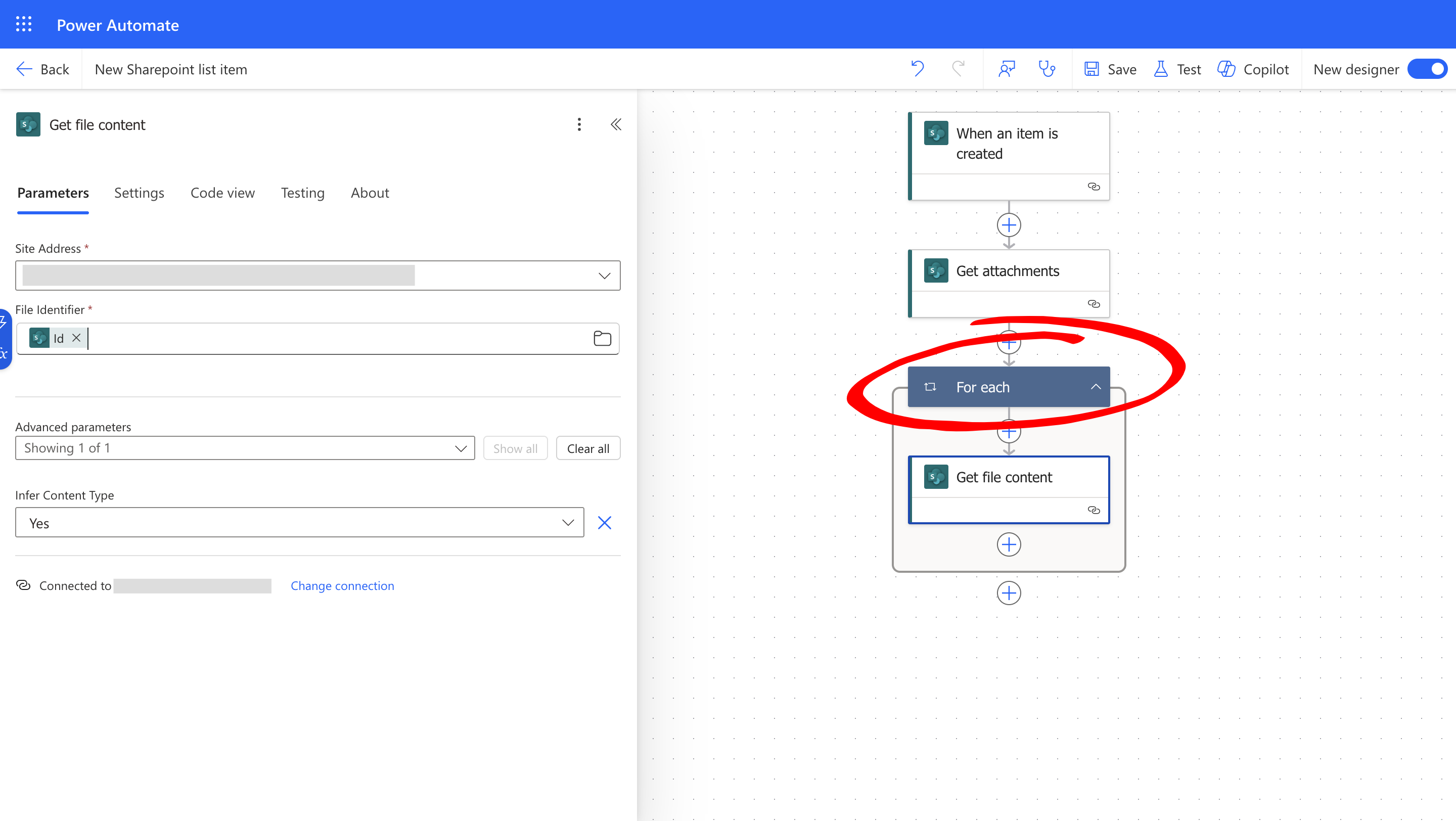The height and width of the screenshot is (821, 1456).
Task: Remove the Infer Content Type parameter
Action: coord(604,523)
